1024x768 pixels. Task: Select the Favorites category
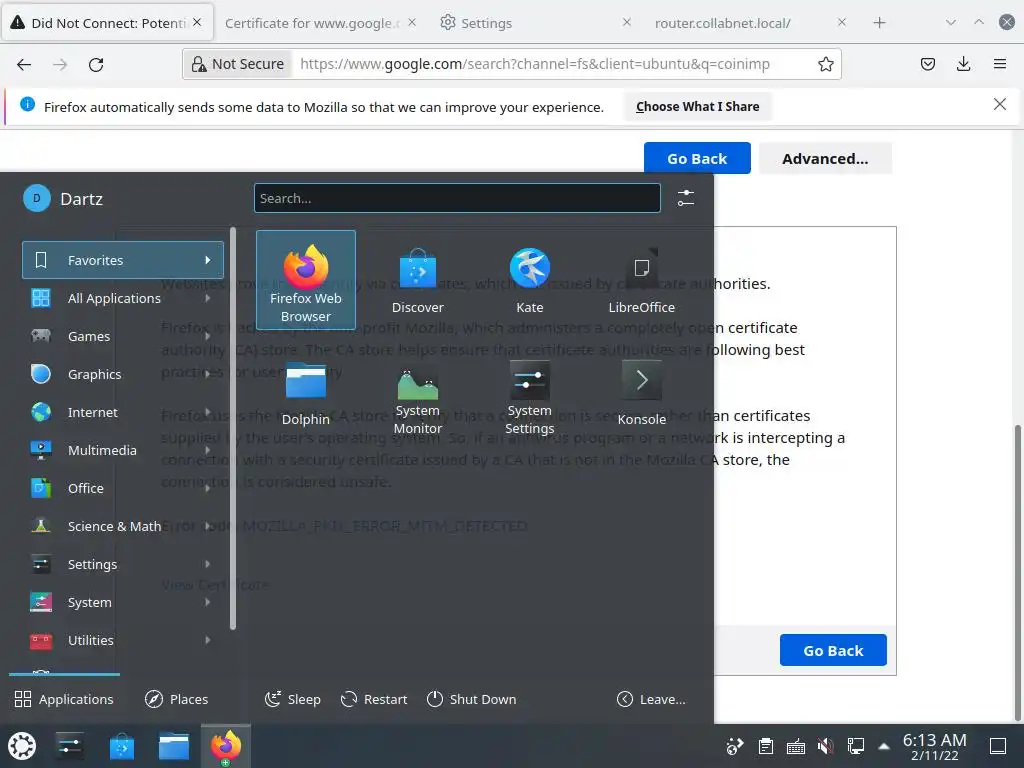(123, 260)
